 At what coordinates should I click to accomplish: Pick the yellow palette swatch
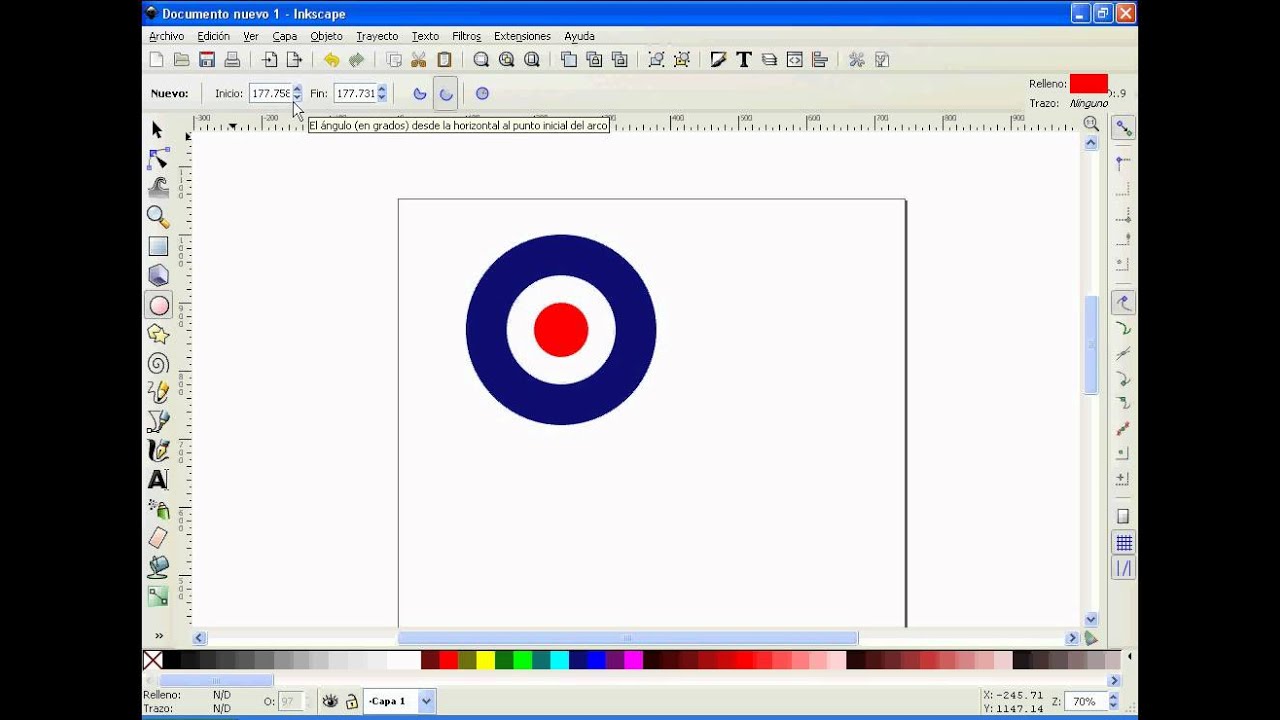485,660
